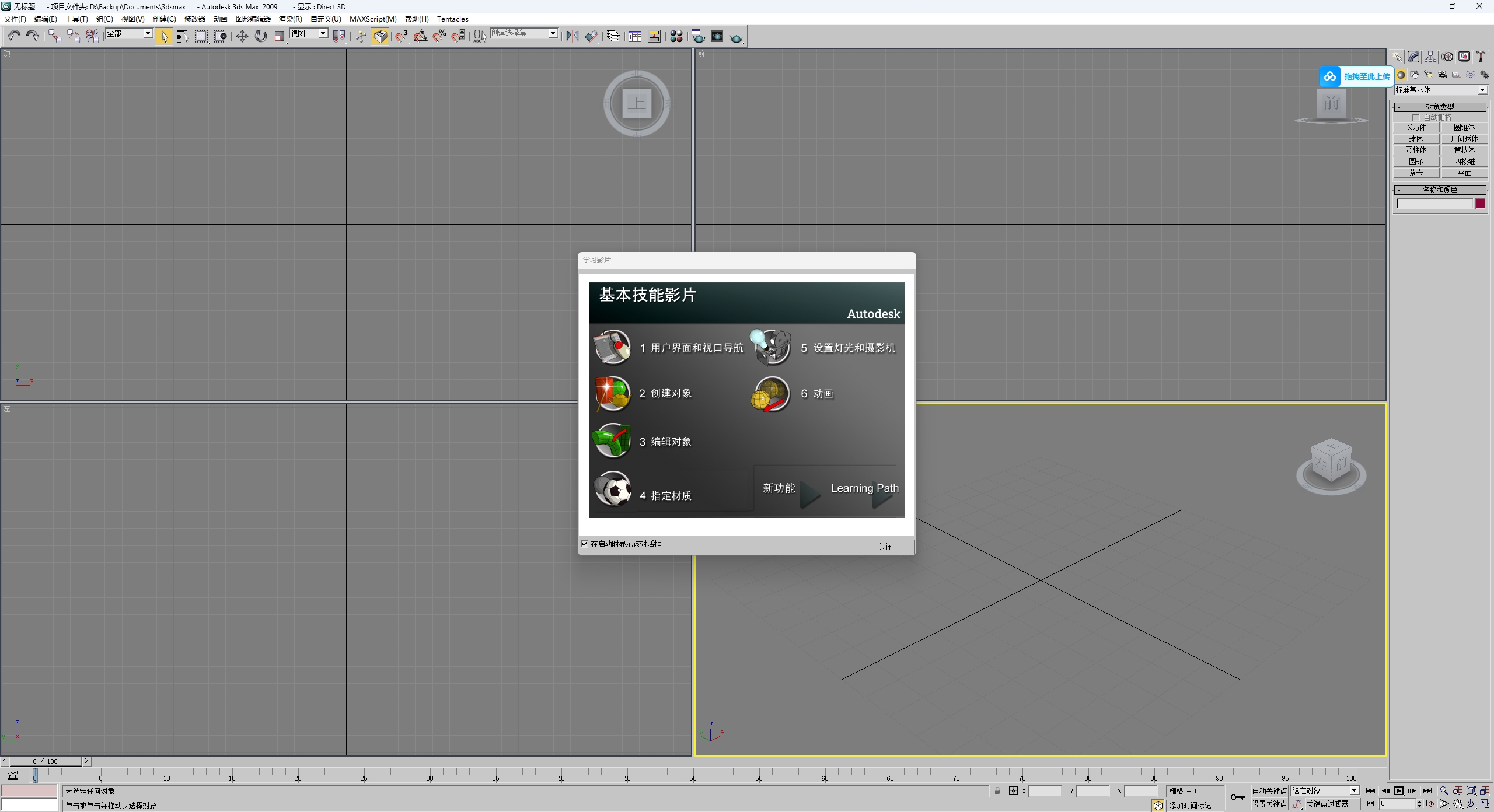This screenshot has height=812, width=1494.
Task: Toggle the selection lock icon
Action: point(997,791)
